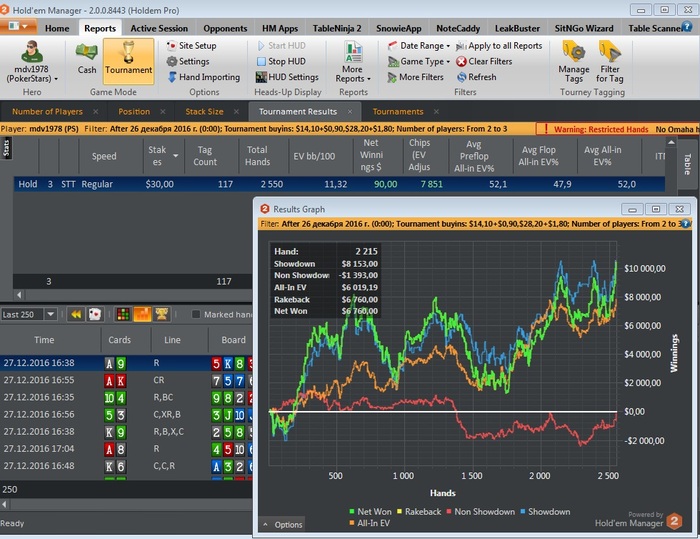Screen dimensions: 700x539
Task: Switch to Tournaments report tab
Action: pyautogui.click(x=398, y=112)
